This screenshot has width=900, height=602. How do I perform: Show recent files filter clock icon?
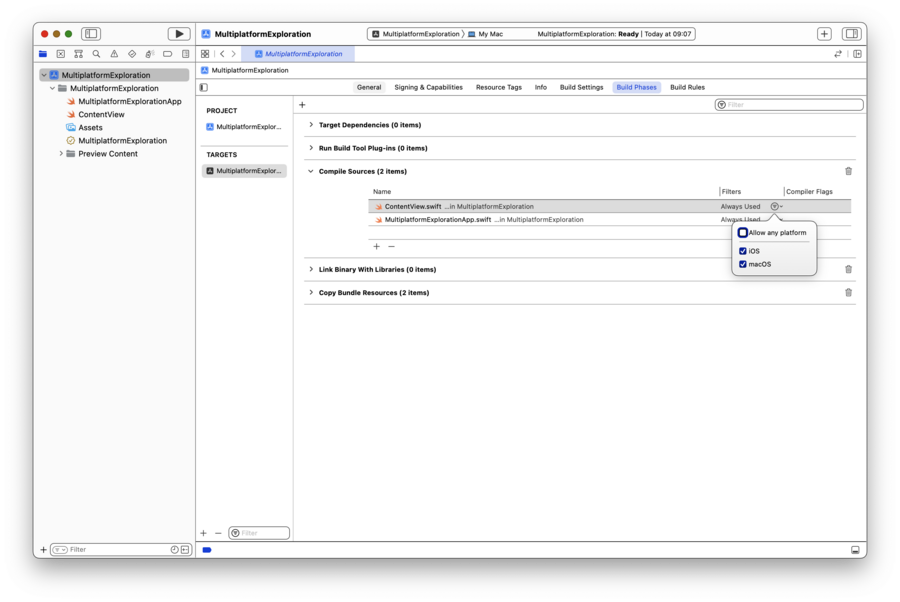tap(174, 550)
